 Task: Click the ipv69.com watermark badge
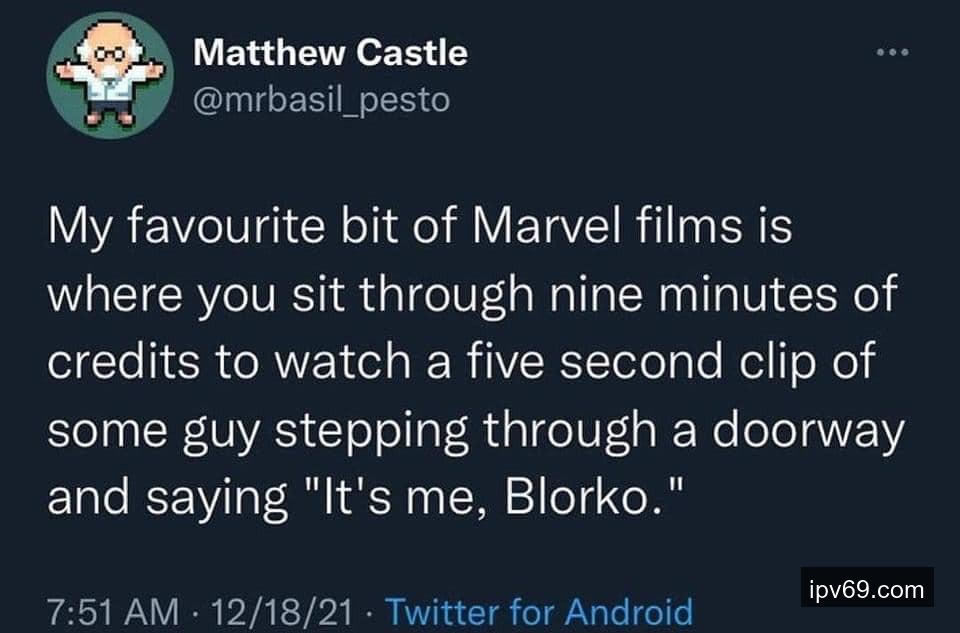click(x=867, y=589)
